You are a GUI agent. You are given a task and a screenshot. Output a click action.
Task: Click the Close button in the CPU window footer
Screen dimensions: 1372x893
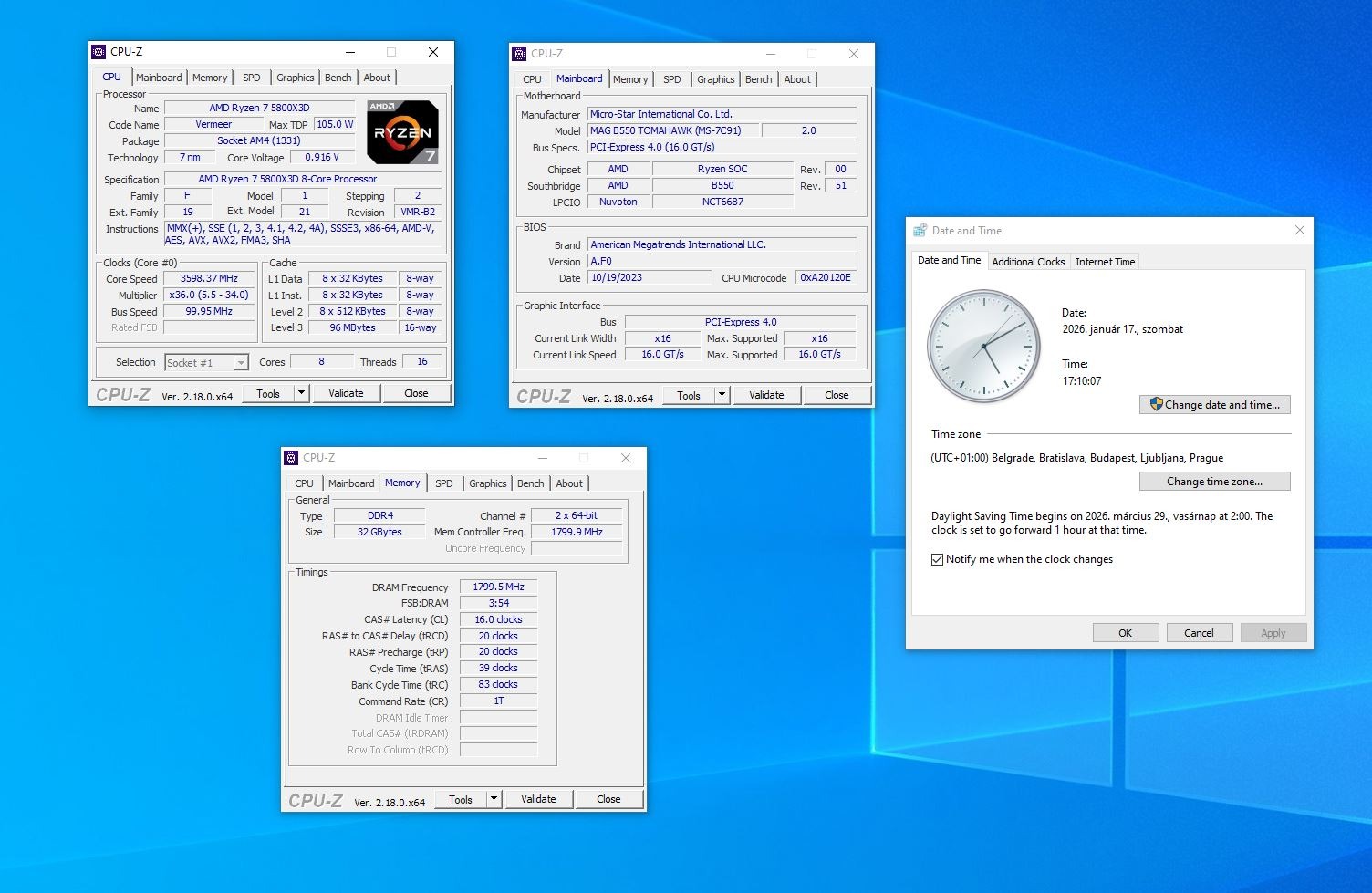[416, 393]
